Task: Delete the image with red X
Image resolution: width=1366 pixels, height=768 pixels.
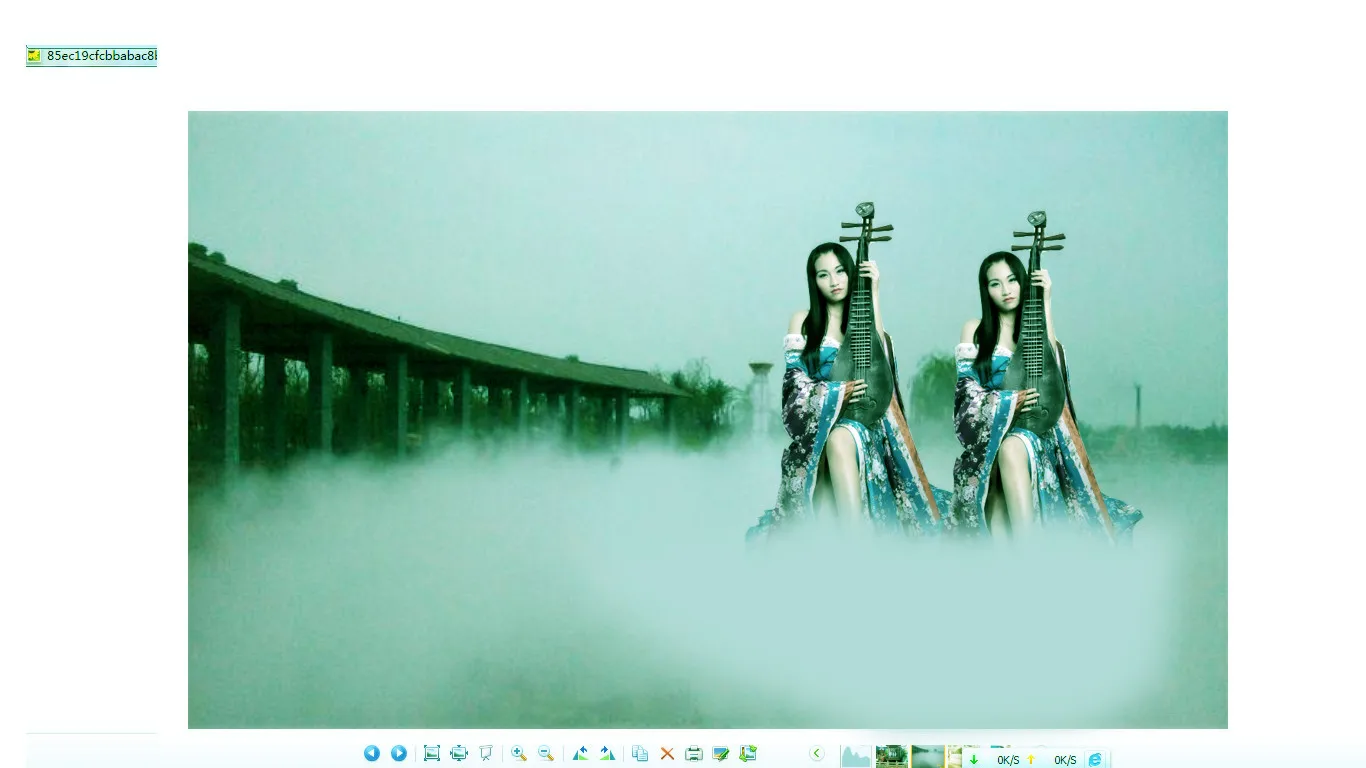Action: point(667,753)
